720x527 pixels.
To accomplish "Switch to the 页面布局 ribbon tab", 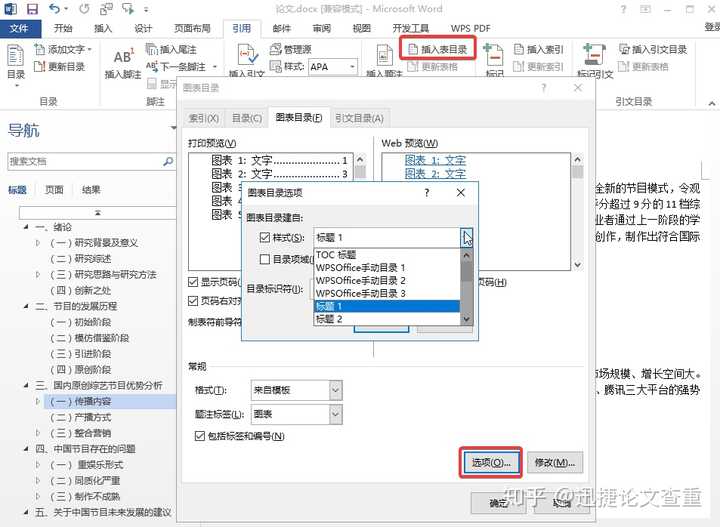I will [192, 28].
